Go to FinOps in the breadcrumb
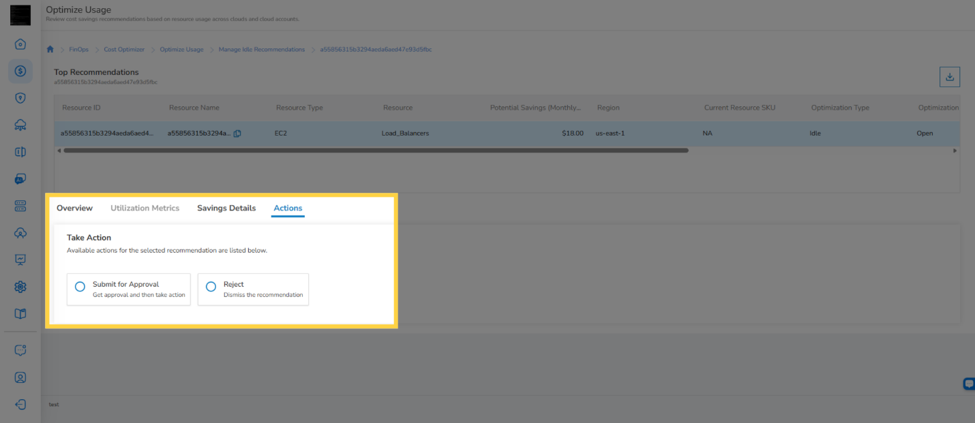This screenshot has width=975, height=423. 79,49
